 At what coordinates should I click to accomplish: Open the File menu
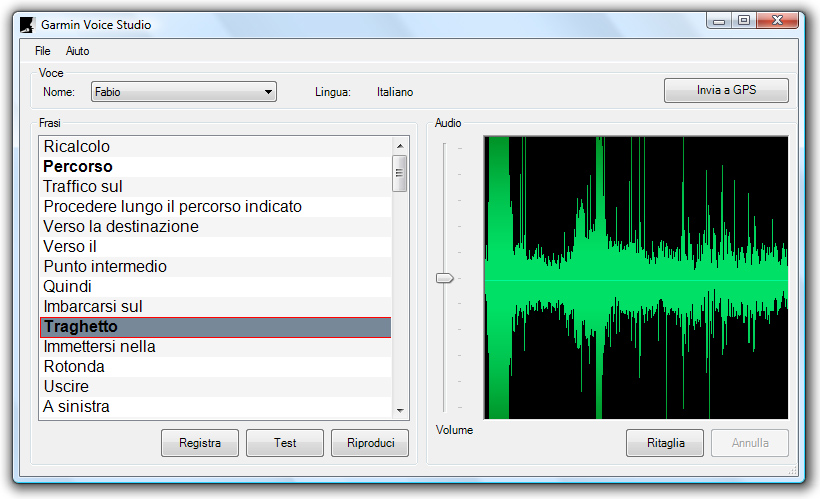pos(42,51)
